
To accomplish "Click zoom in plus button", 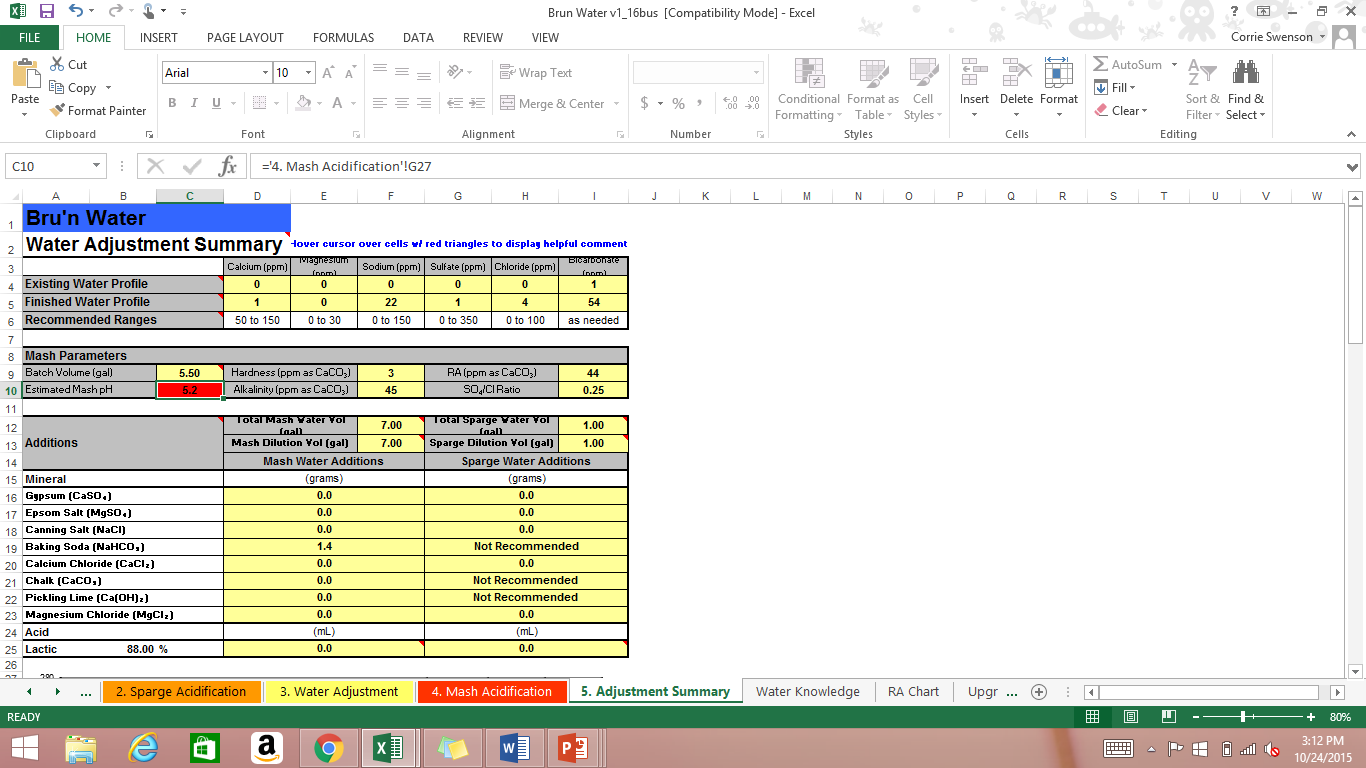I will 1311,716.
